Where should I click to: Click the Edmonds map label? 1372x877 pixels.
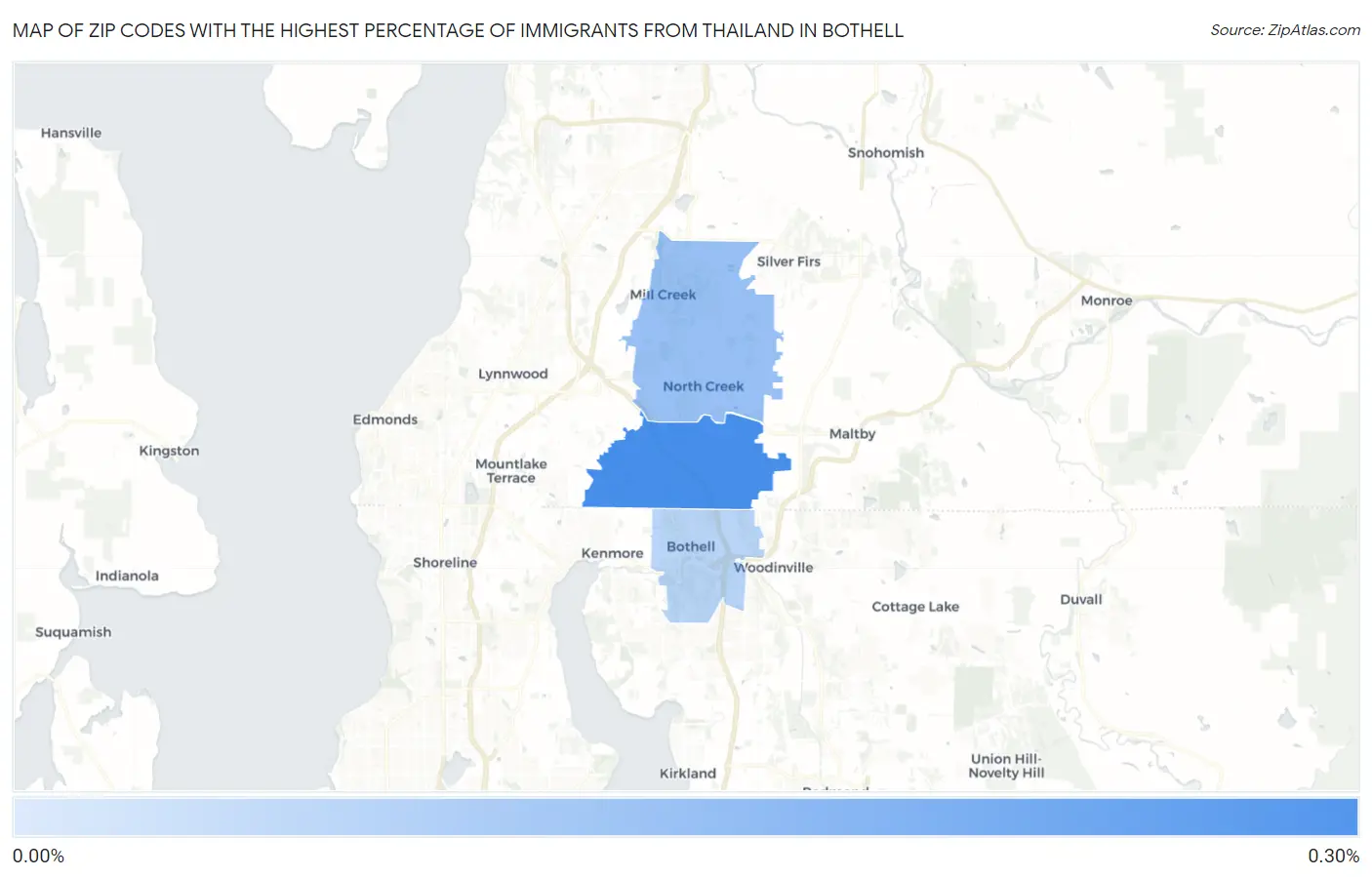(384, 419)
